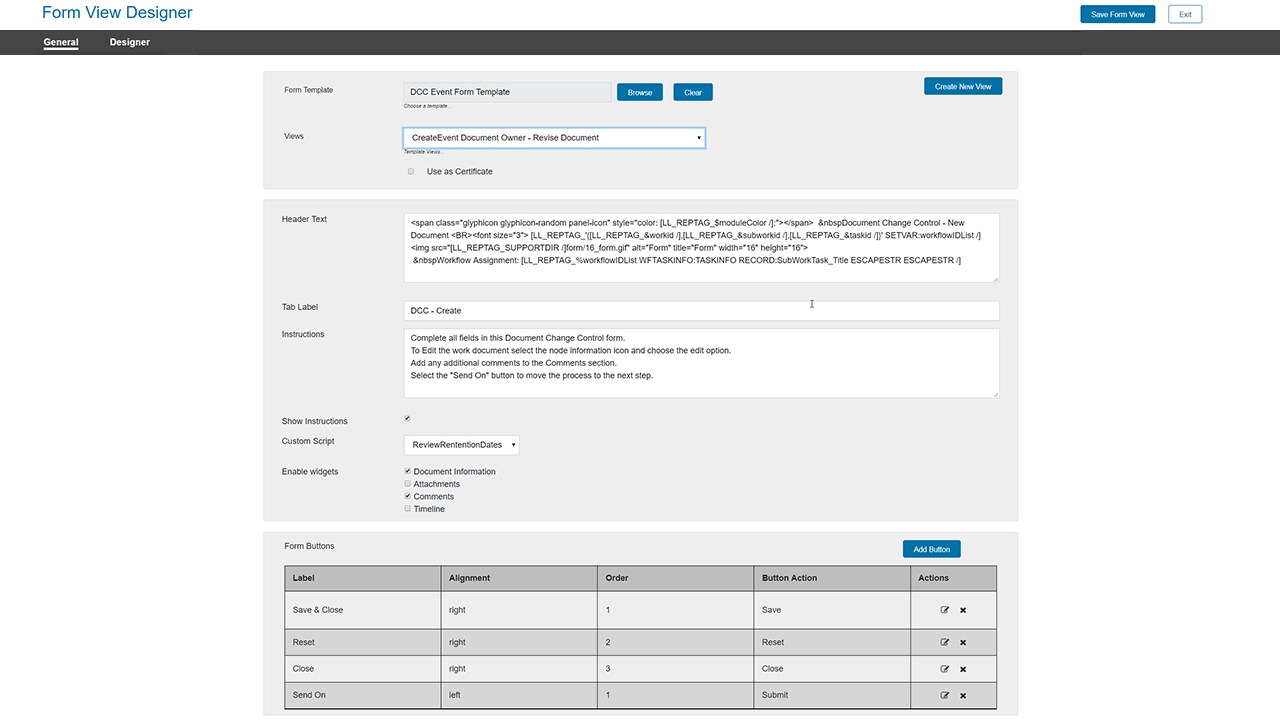Click the Form Template input field
This screenshot has height=720, width=1280.
508,92
